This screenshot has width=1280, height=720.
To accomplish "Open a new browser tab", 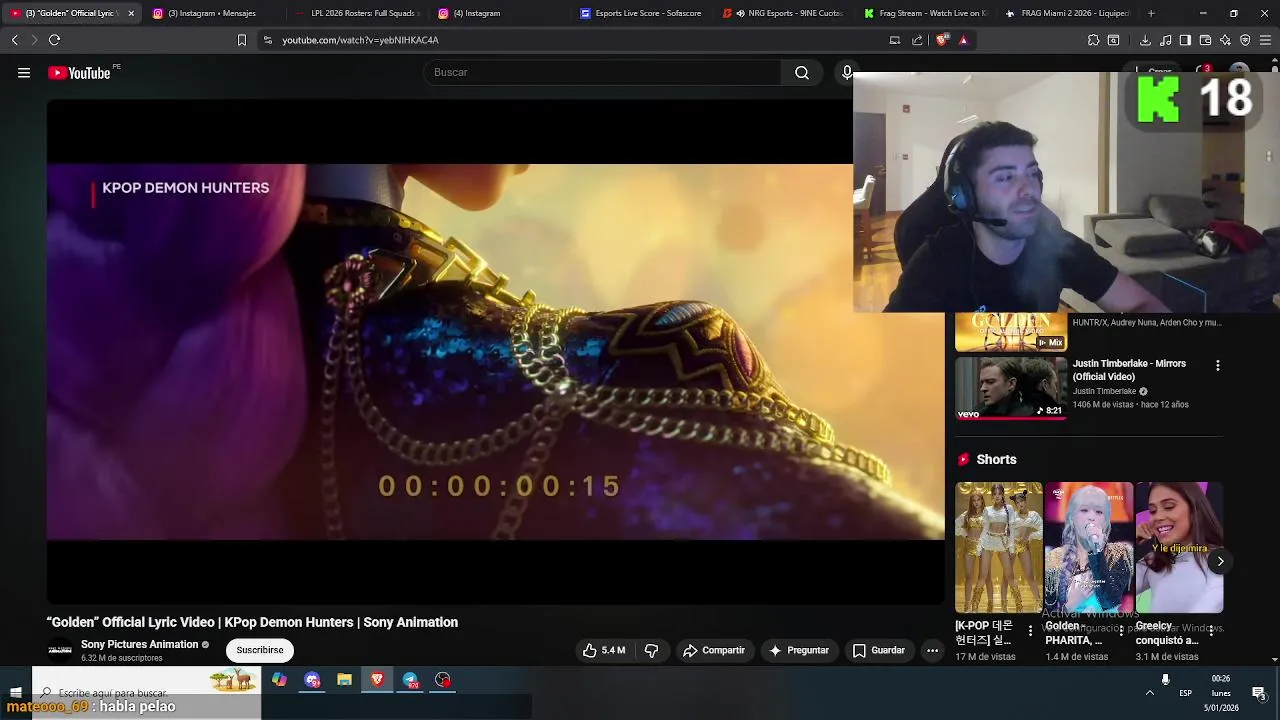I will (x=1151, y=13).
